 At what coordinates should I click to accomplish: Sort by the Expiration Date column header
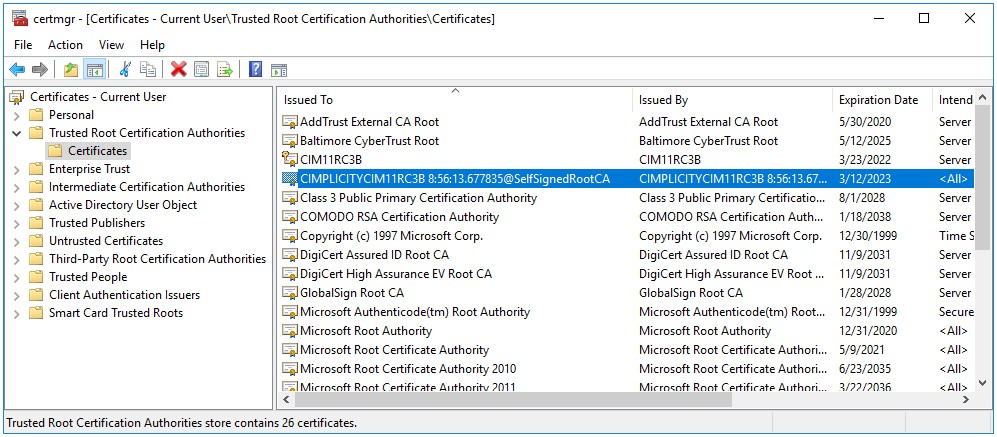tap(883, 100)
